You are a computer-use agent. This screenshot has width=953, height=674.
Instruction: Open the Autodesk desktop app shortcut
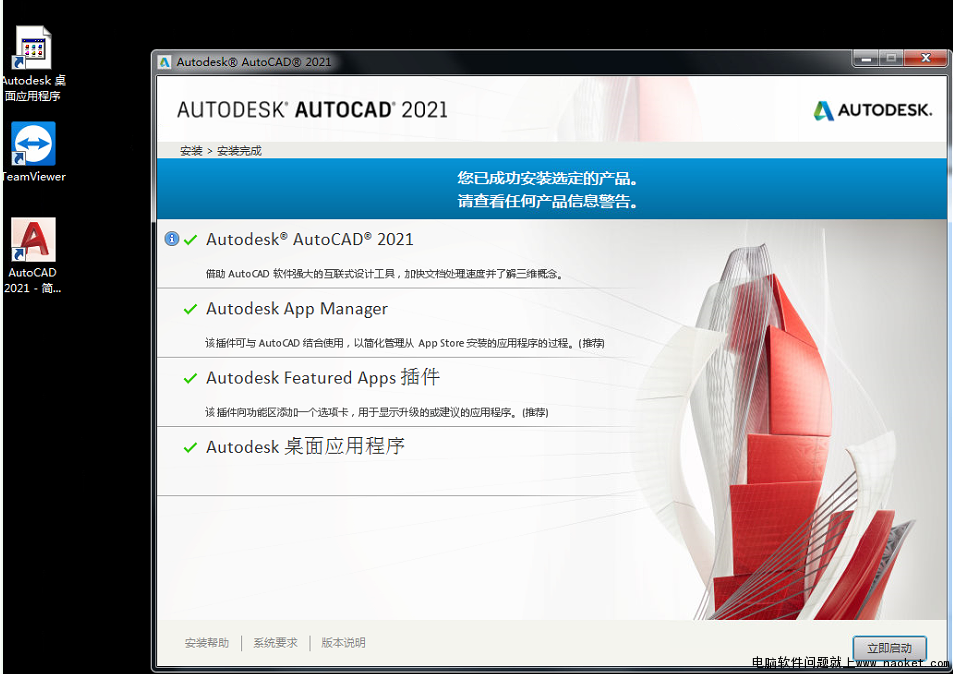point(33,64)
